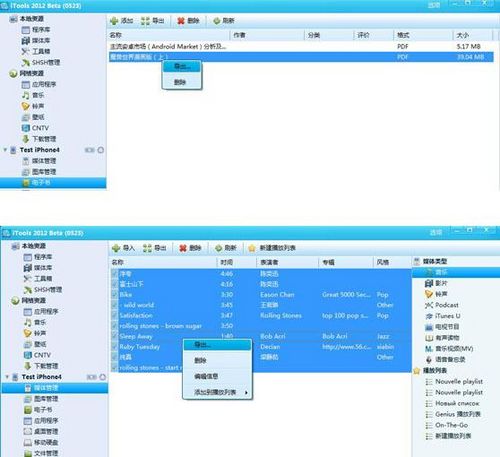Sort by 格式 (Format) column header
Image resolution: width=500 pixels, height=457 pixels.
coord(423,35)
